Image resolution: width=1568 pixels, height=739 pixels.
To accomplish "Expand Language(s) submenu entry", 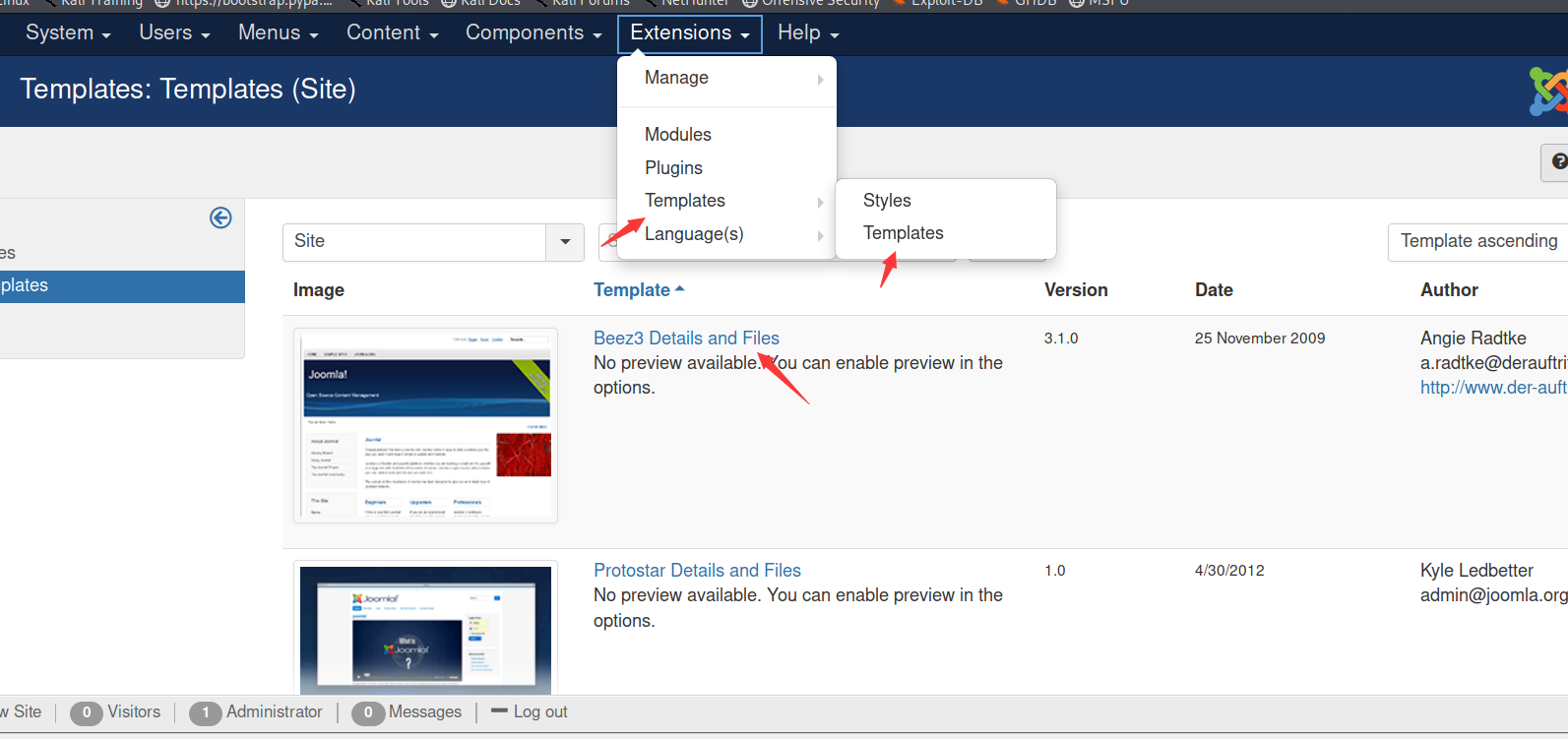I will 726,234.
